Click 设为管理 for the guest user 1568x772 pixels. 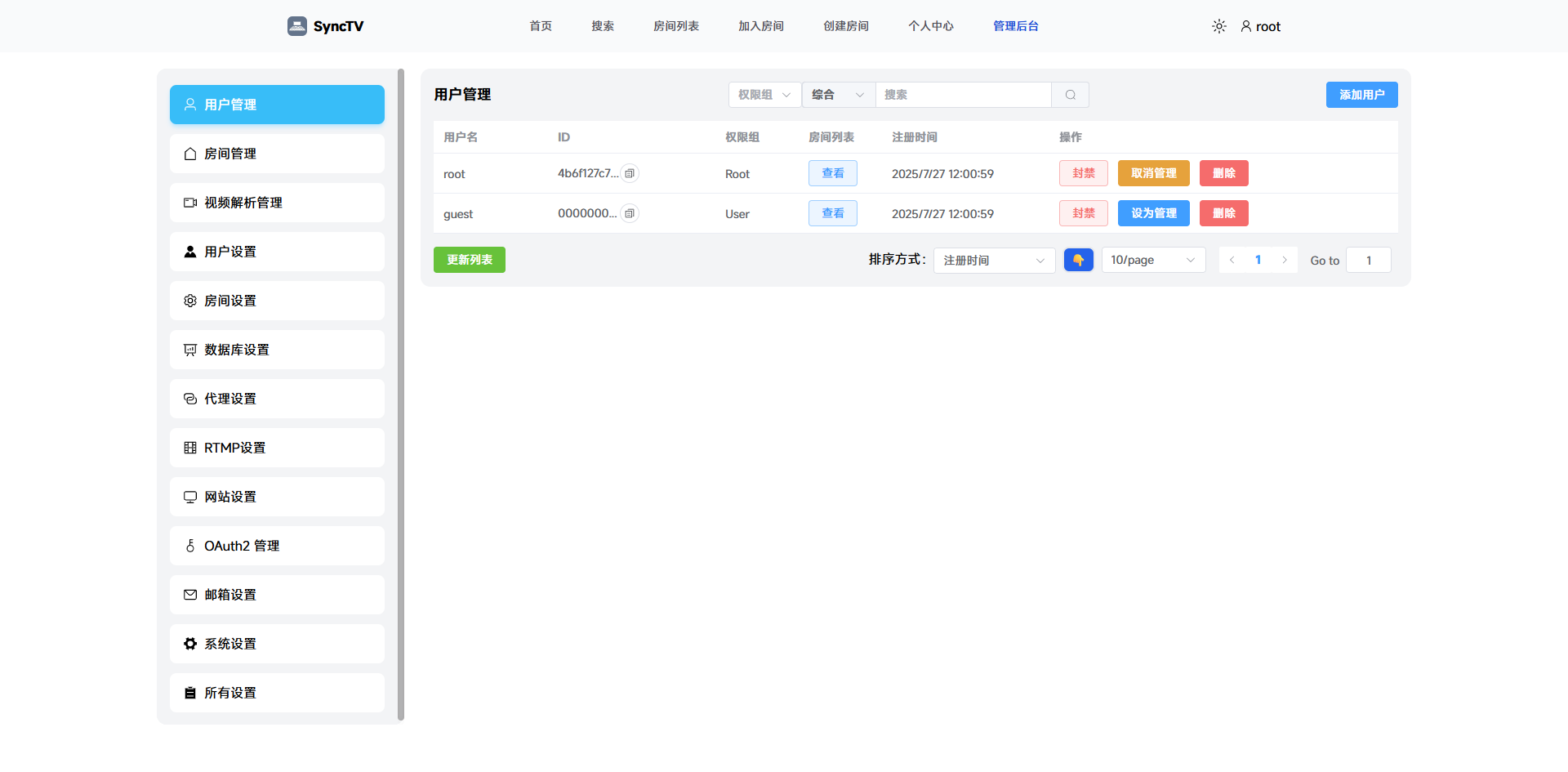1154,213
